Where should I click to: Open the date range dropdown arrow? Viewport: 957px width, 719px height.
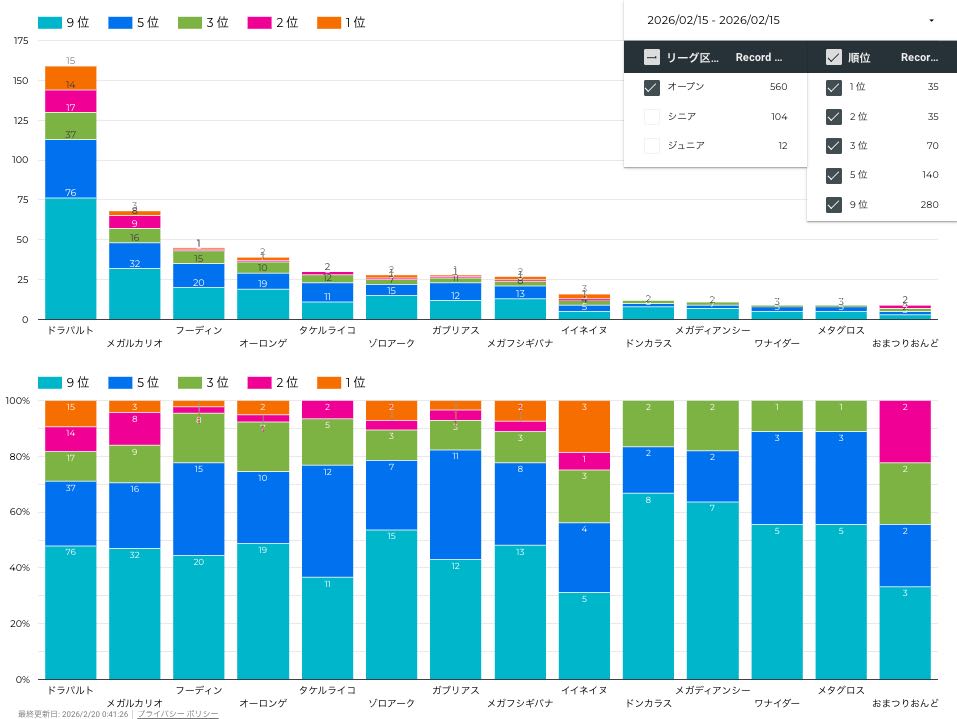coord(931,20)
